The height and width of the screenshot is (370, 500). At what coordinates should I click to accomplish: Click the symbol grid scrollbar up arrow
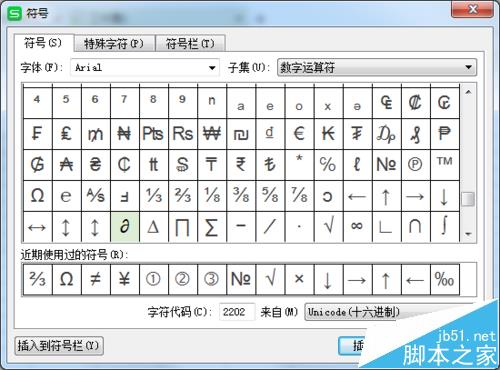click(468, 92)
